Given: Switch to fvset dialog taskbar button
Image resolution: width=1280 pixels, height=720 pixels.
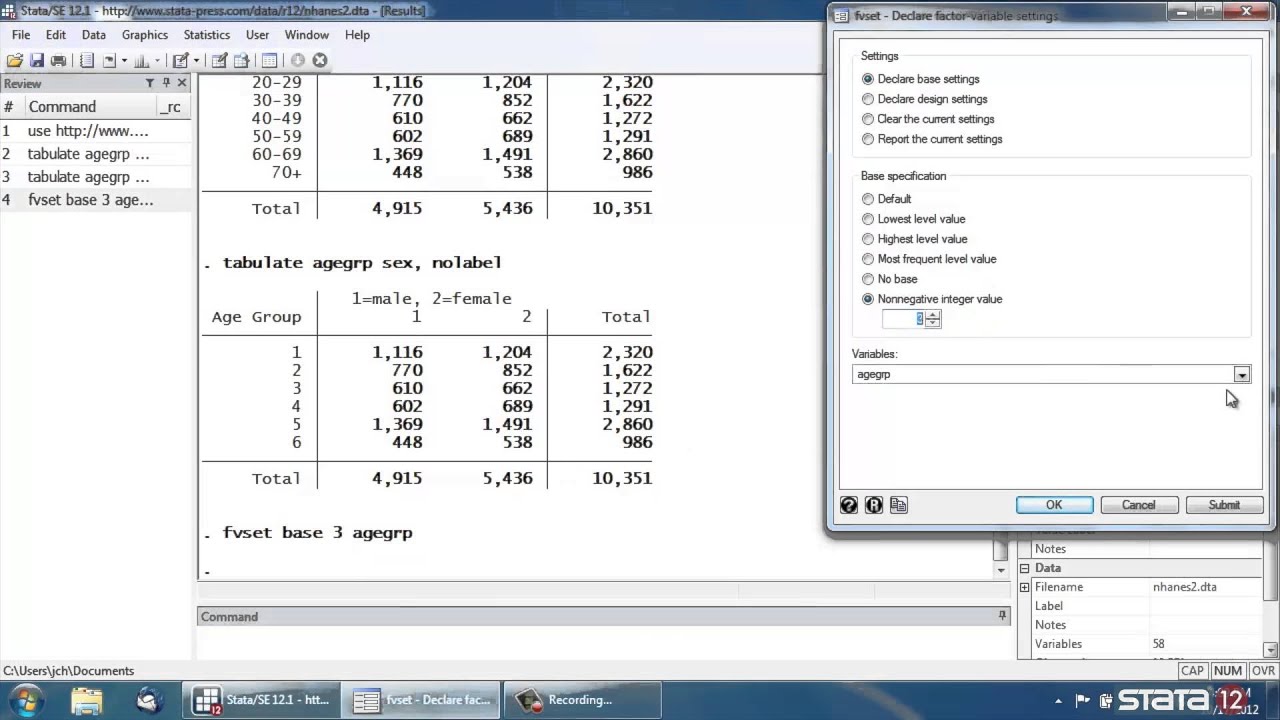Looking at the screenshot, I should point(420,700).
